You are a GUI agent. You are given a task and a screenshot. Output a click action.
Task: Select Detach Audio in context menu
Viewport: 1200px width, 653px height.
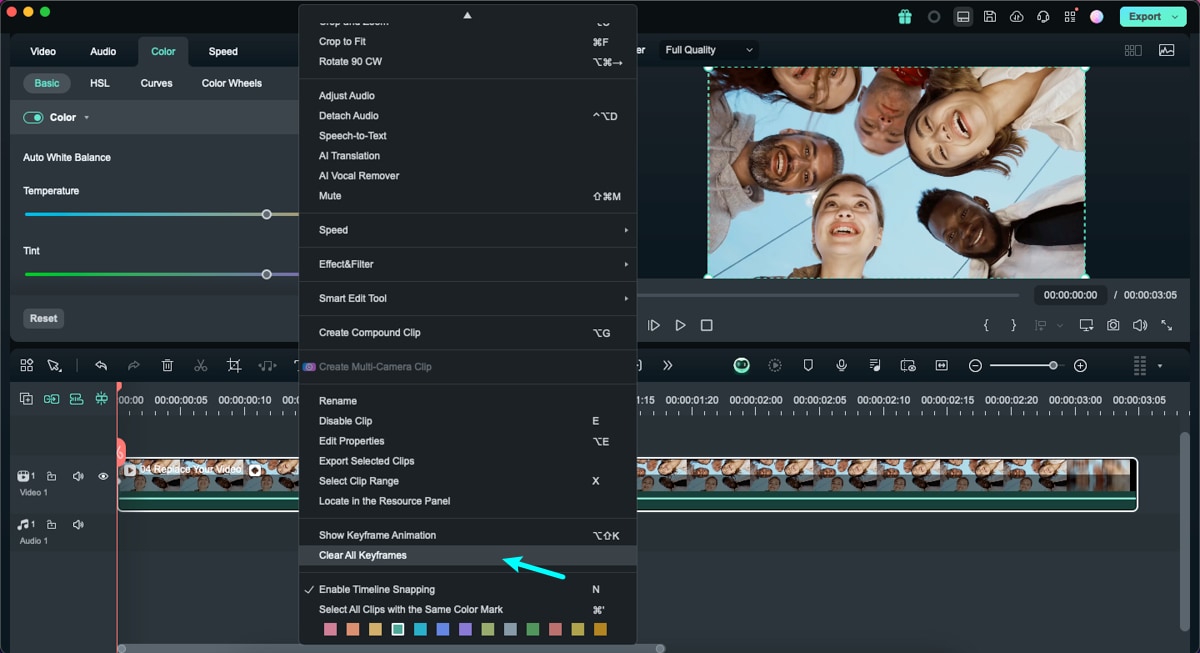coord(467,116)
